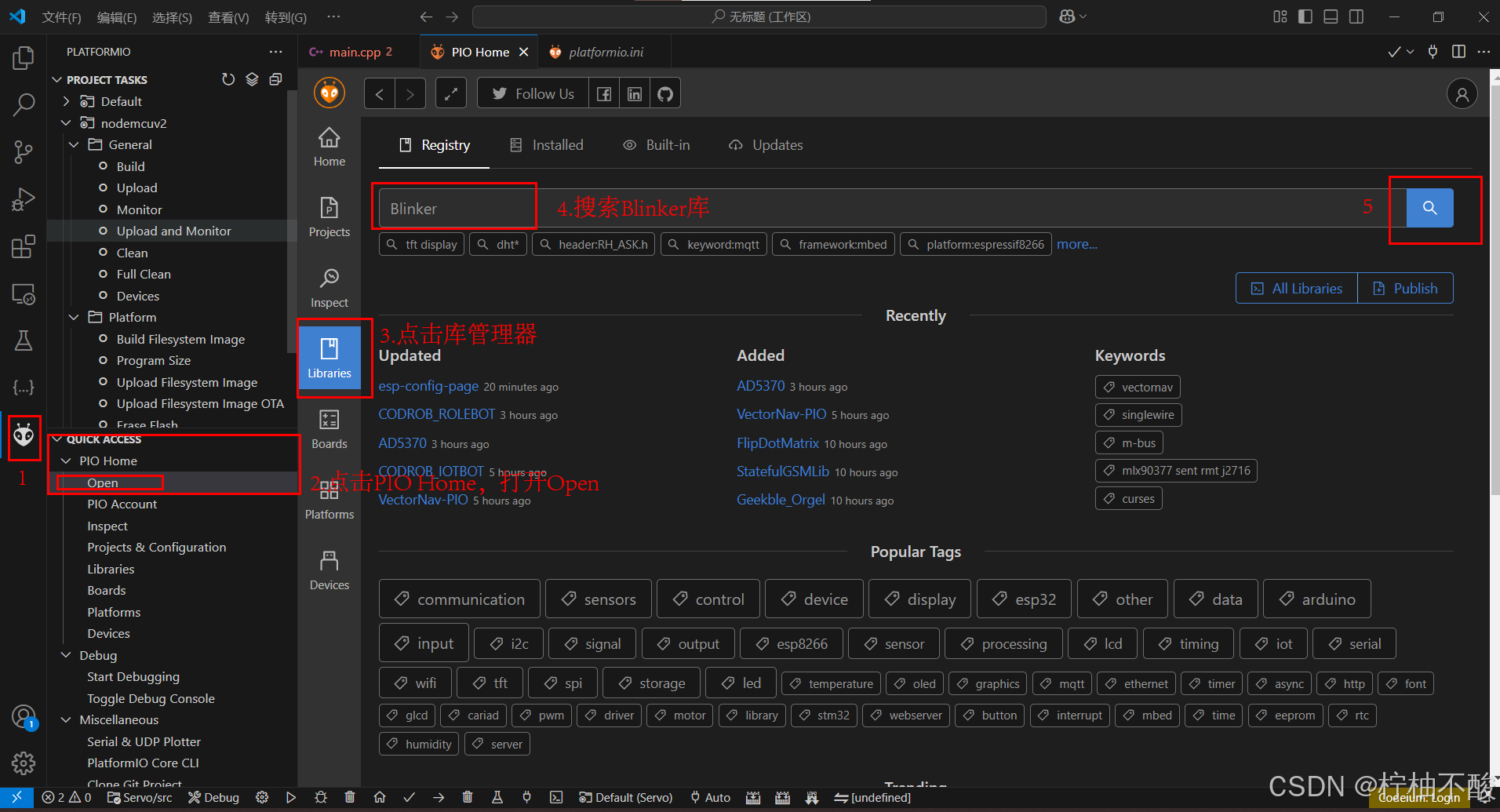Open the Devices section in PIO Home
The height and width of the screenshot is (812, 1500).
pos(329,570)
